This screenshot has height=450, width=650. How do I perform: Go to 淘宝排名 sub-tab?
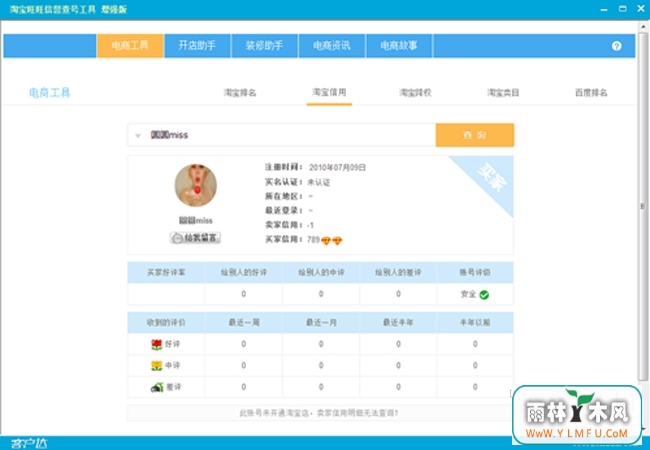tap(240, 93)
